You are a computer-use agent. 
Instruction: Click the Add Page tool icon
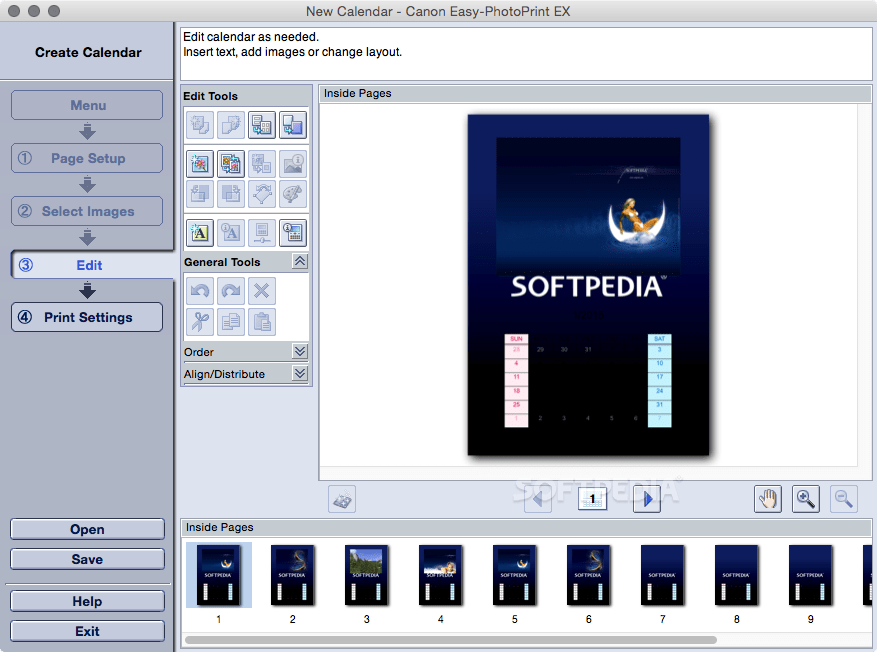point(200,124)
